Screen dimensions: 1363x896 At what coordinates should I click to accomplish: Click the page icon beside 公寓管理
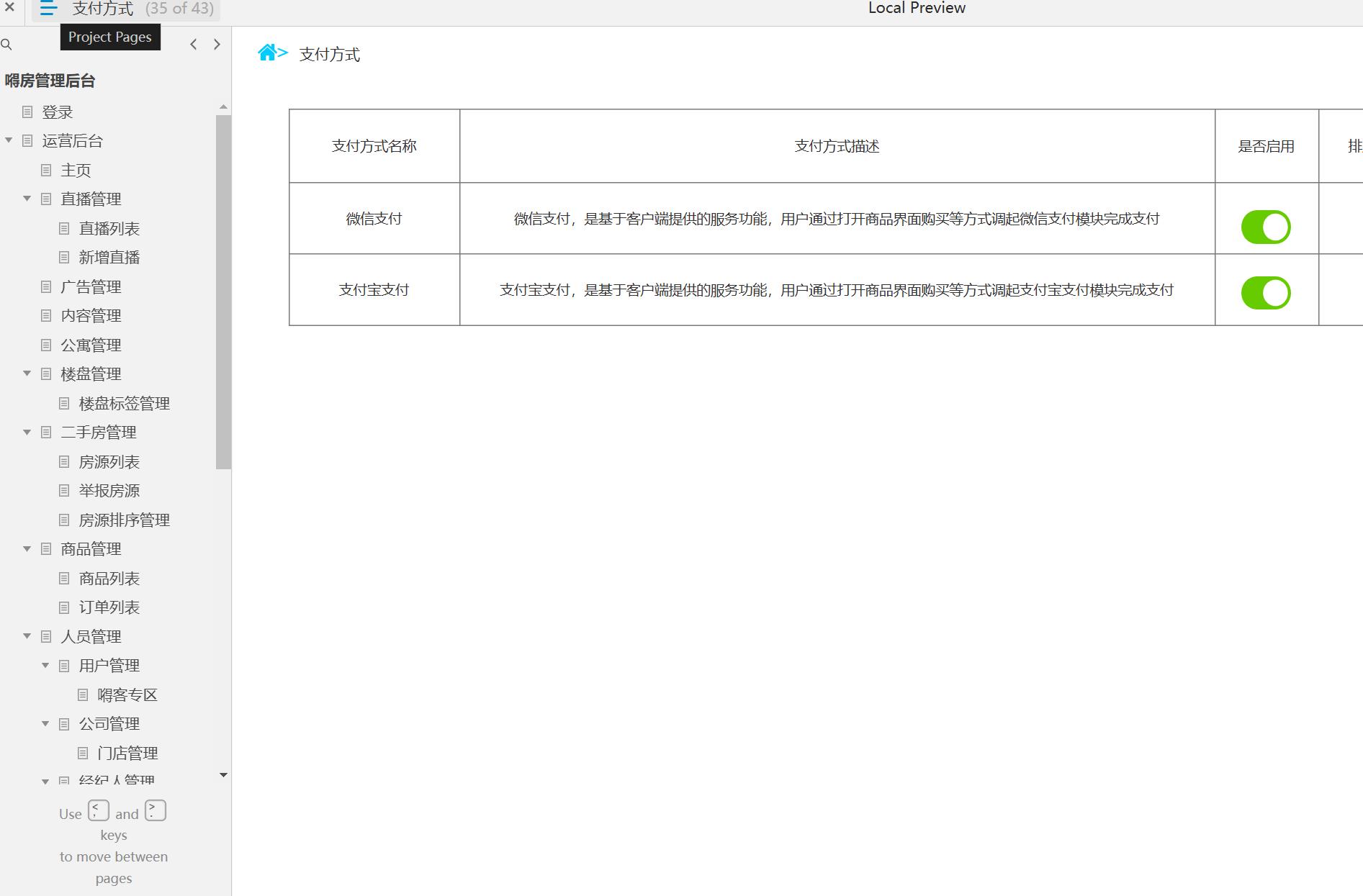point(46,345)
